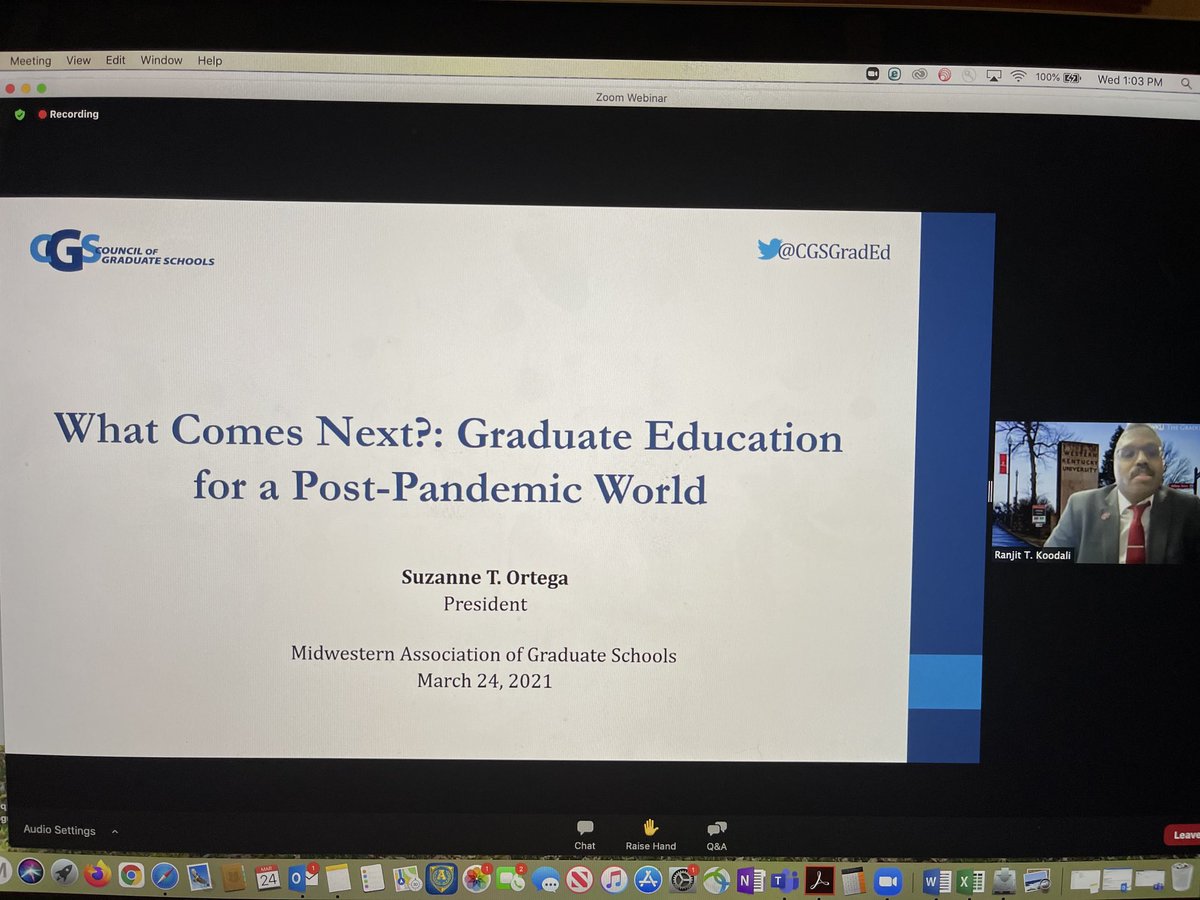Open Maps from the Dock
Screen dimensions: 1200x900
[x=407, y=879]
